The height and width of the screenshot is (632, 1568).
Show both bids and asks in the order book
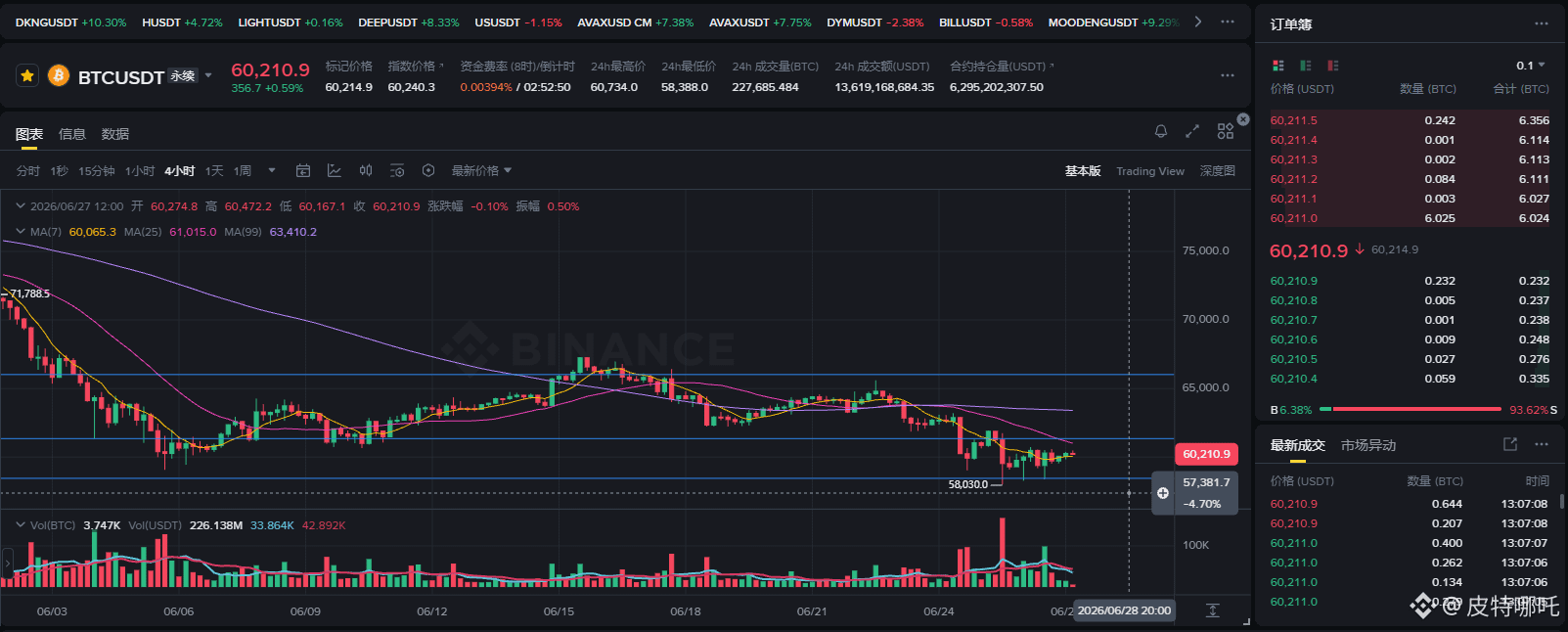click(1278, 66)
